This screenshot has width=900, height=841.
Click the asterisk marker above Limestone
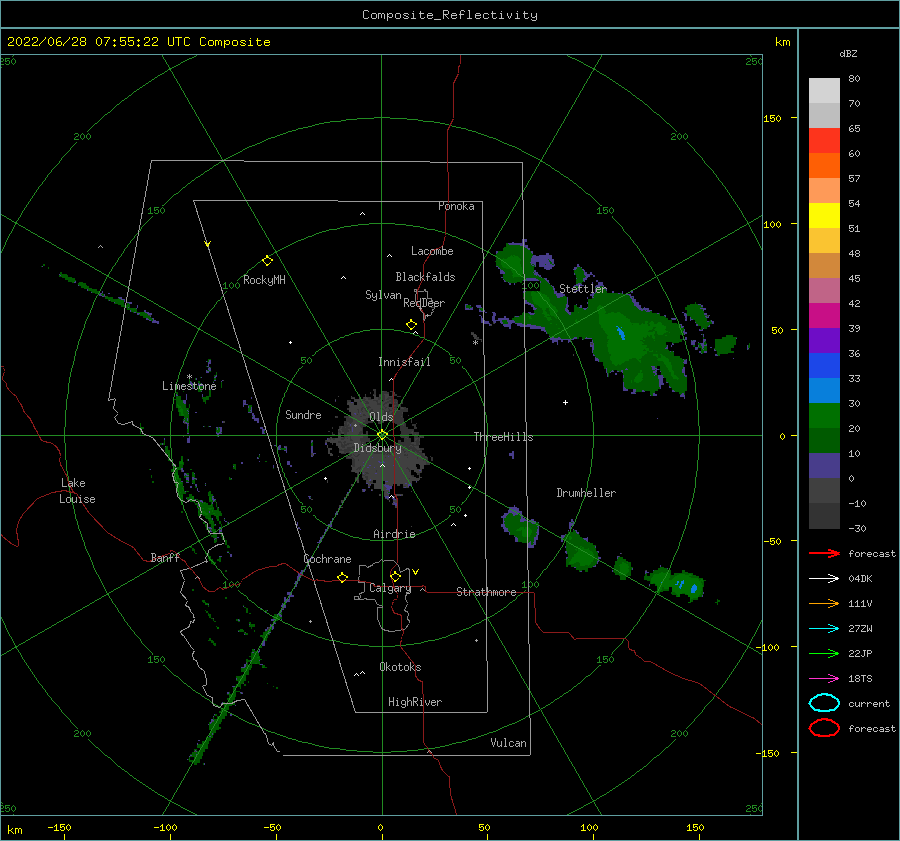(189, 377)
